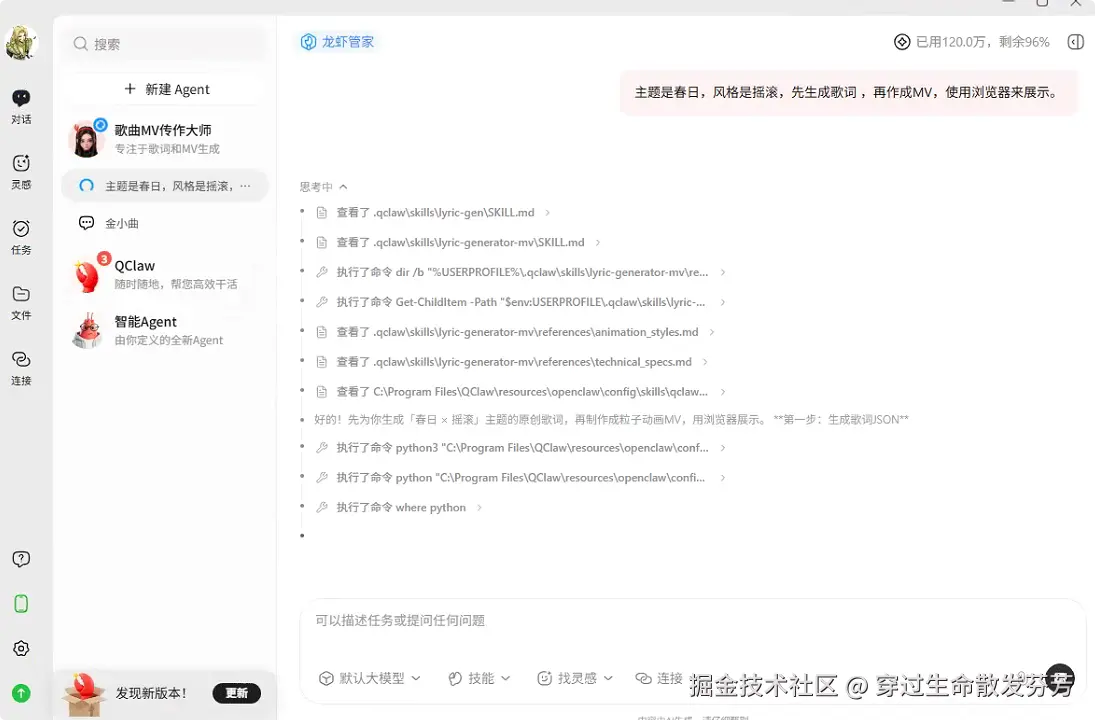Click the document icon beside animation_styles.md
This screenshot has width=1095, height=720.
[x=322, y=332]
